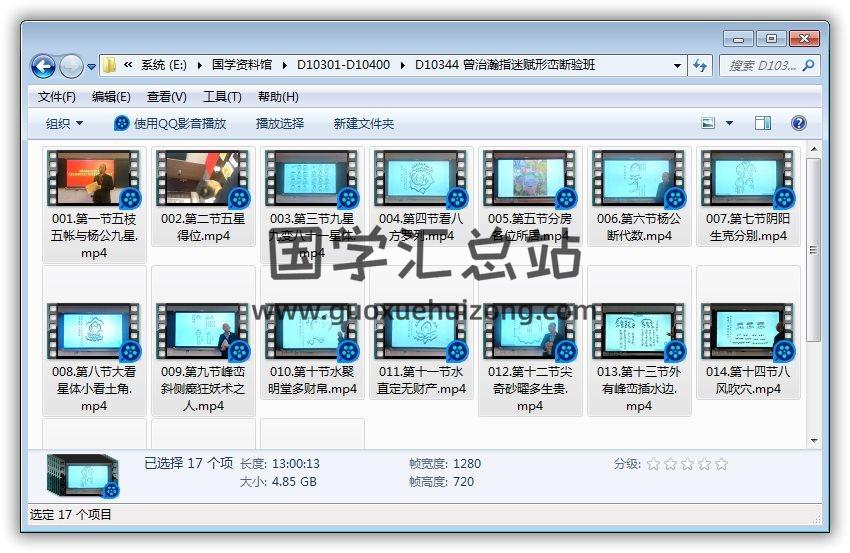Open the 文件(F) menu
This screenshot has width=850, height=553.
tap(56, 97)
